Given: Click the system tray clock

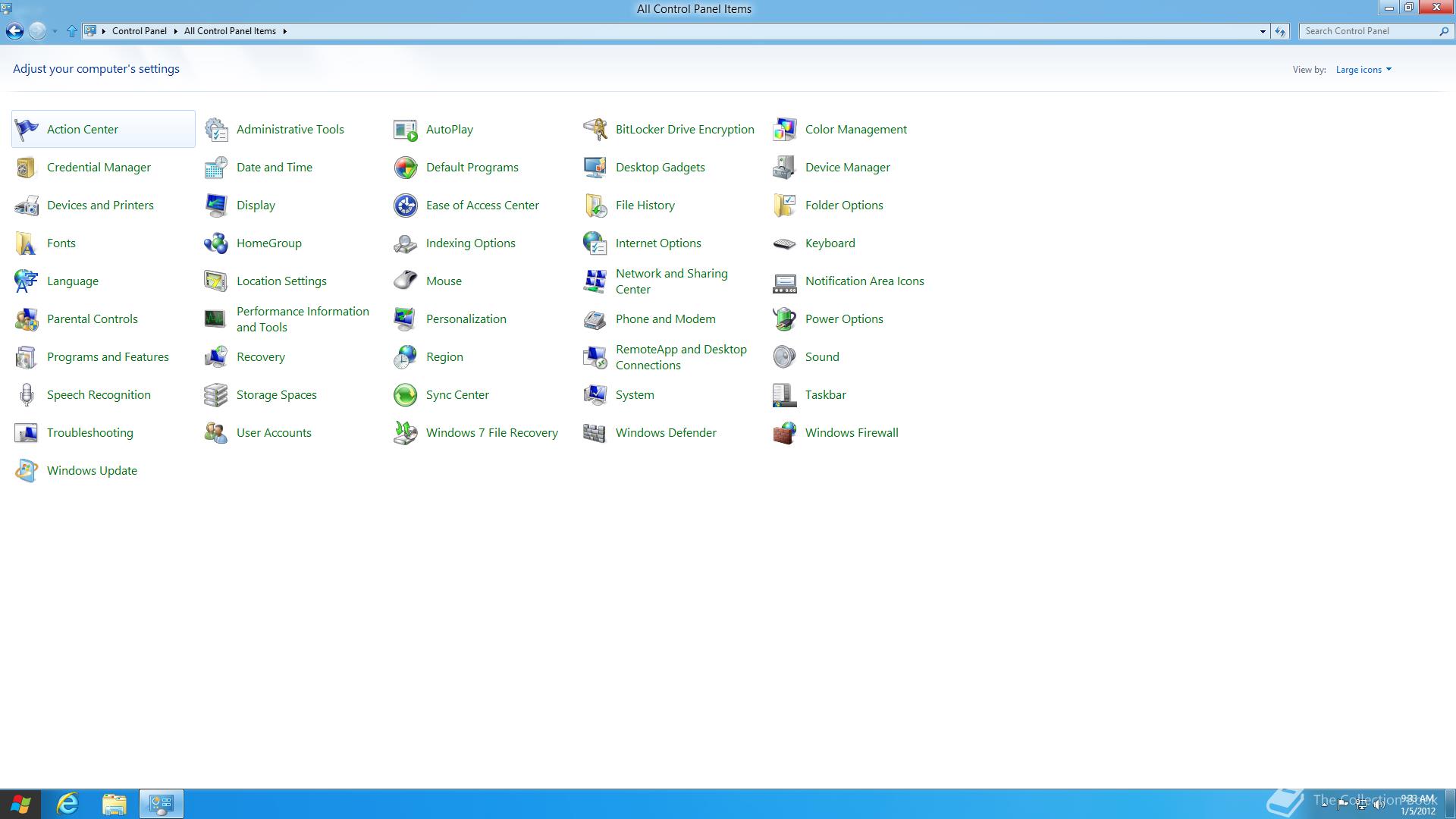Looking at the screenshot, I should (x=1417, y=805).
